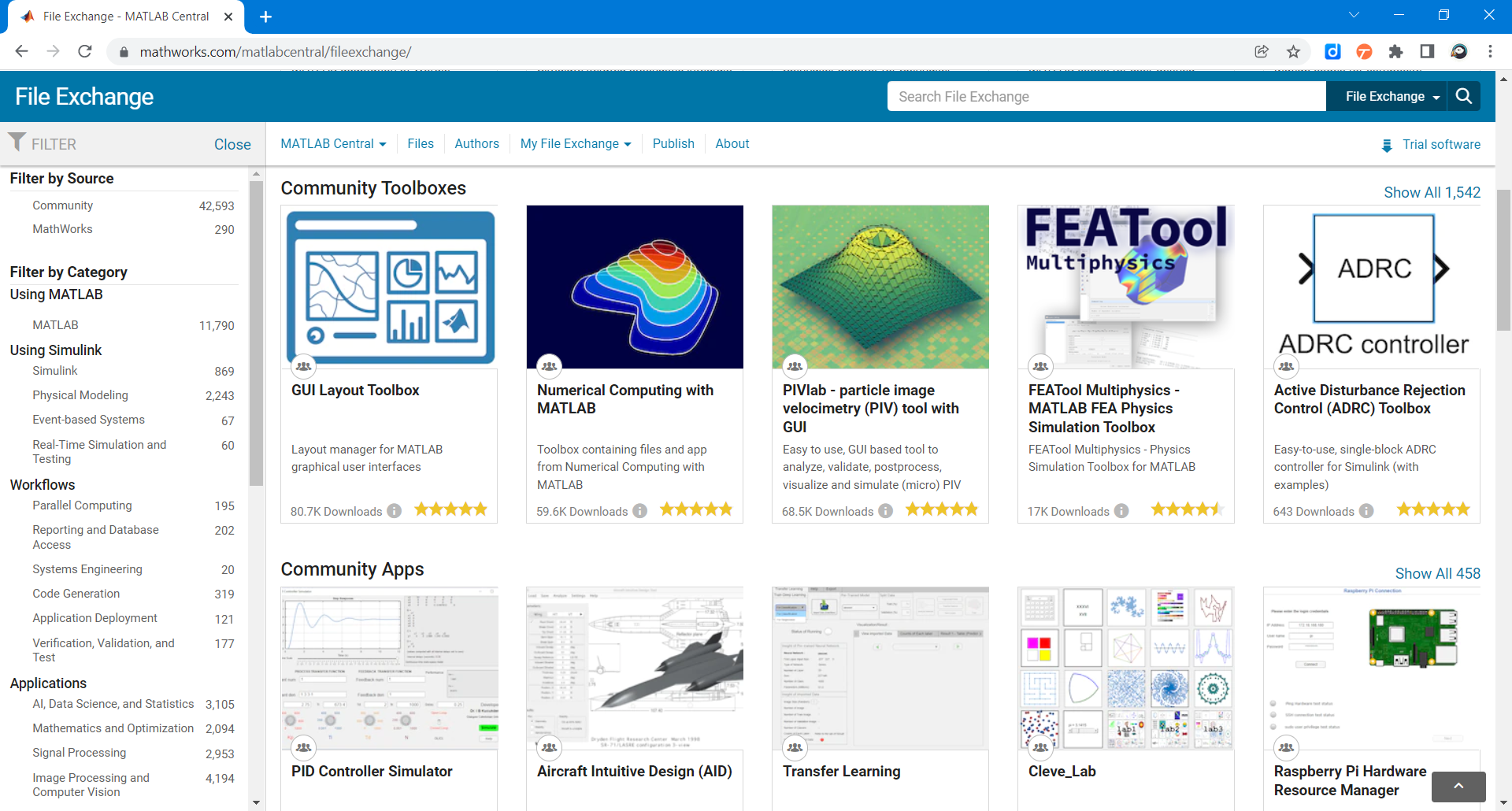Click Show All 1,542 toolboxes link
This screenshot has height=811, width=1512.
[1432, 192]
